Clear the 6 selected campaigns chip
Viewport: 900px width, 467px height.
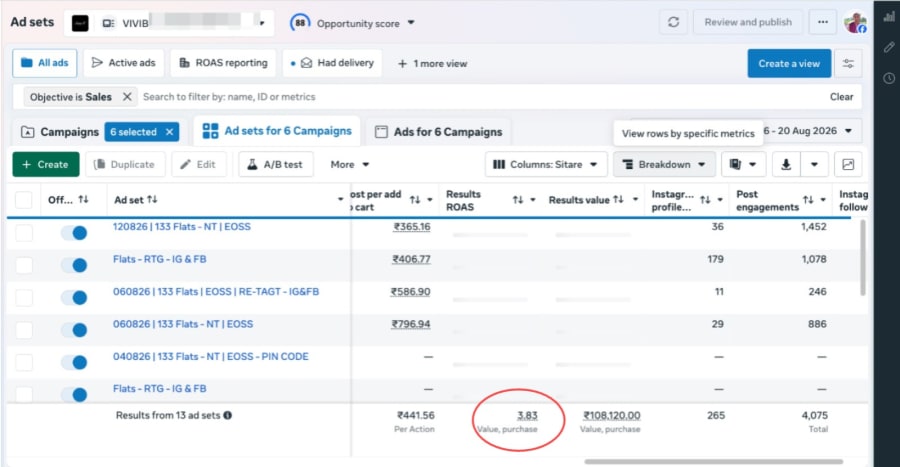[x=169, y=132]
